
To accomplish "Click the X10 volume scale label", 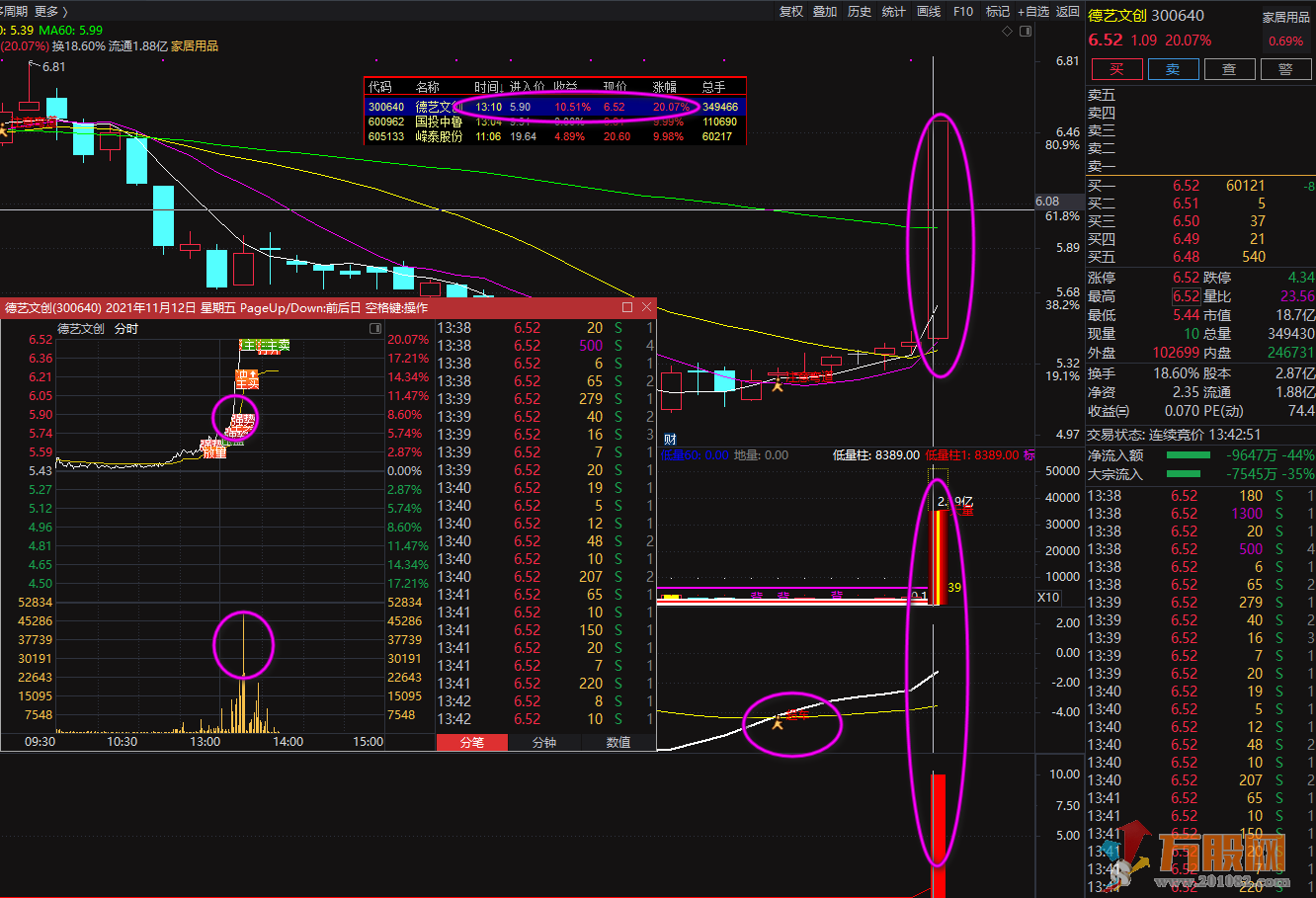I will pos(1048,598).
